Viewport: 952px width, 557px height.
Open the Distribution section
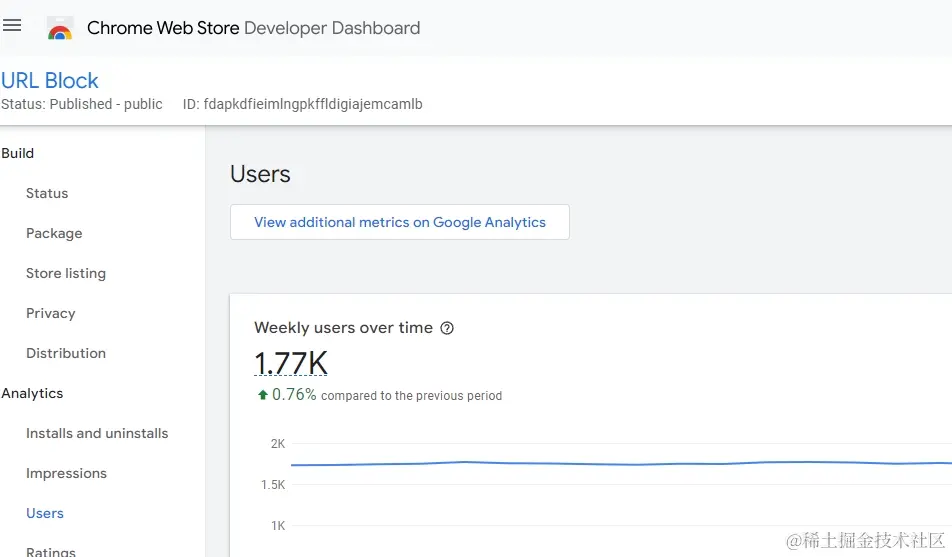[x=66, y=353]
